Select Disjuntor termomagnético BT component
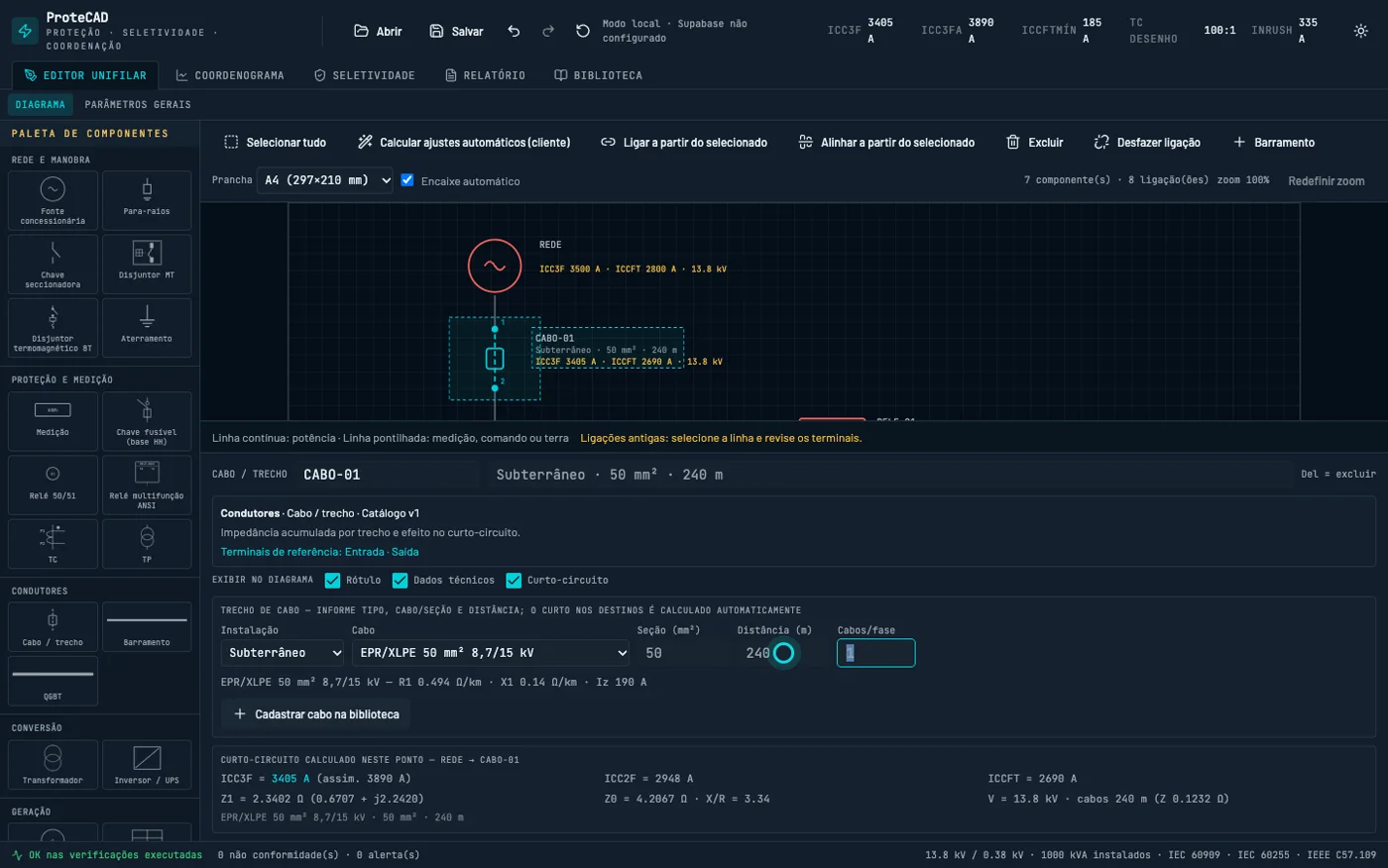 [x=53, y=328]
